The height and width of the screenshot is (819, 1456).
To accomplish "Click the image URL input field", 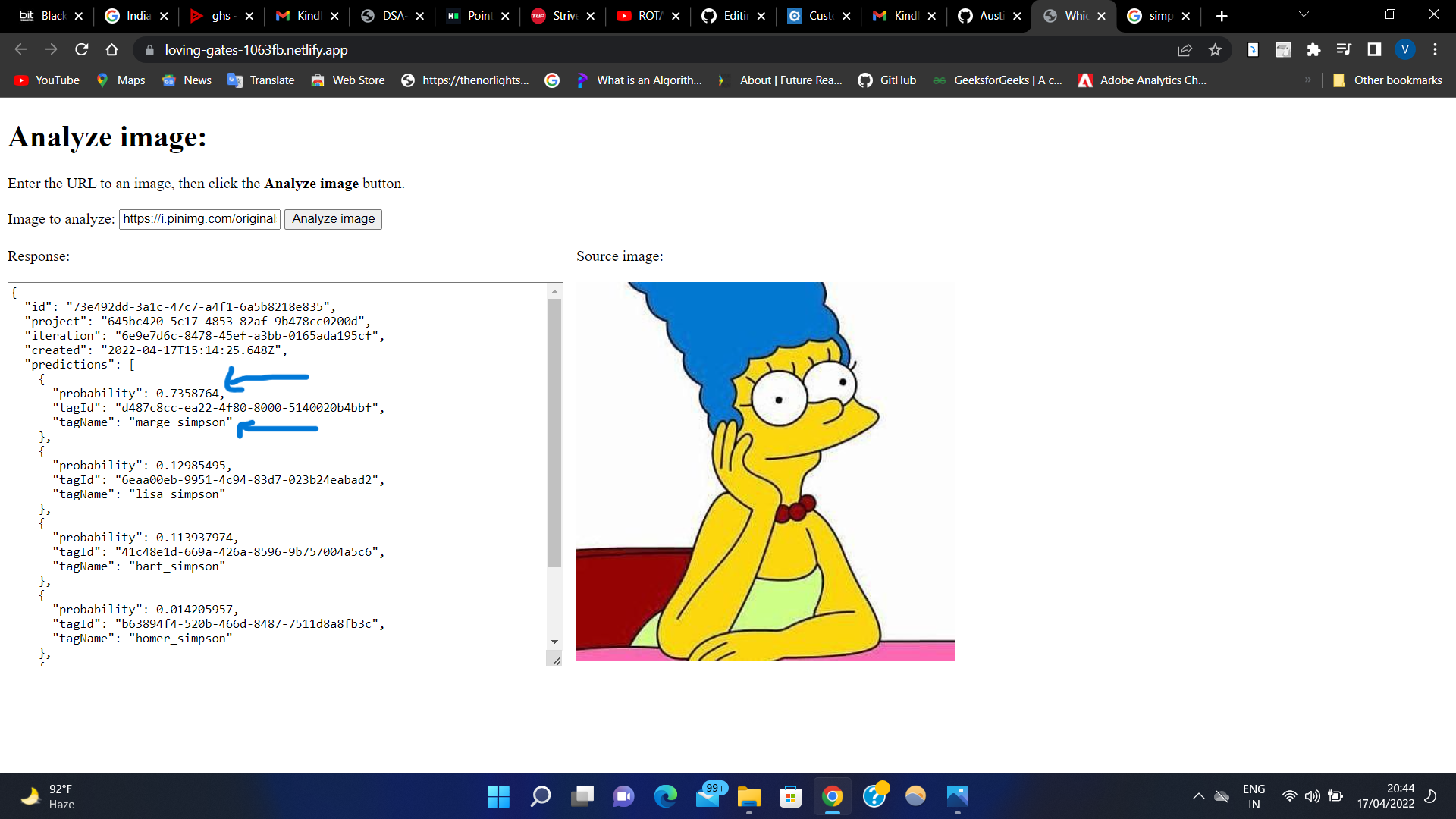I will 199,219.
